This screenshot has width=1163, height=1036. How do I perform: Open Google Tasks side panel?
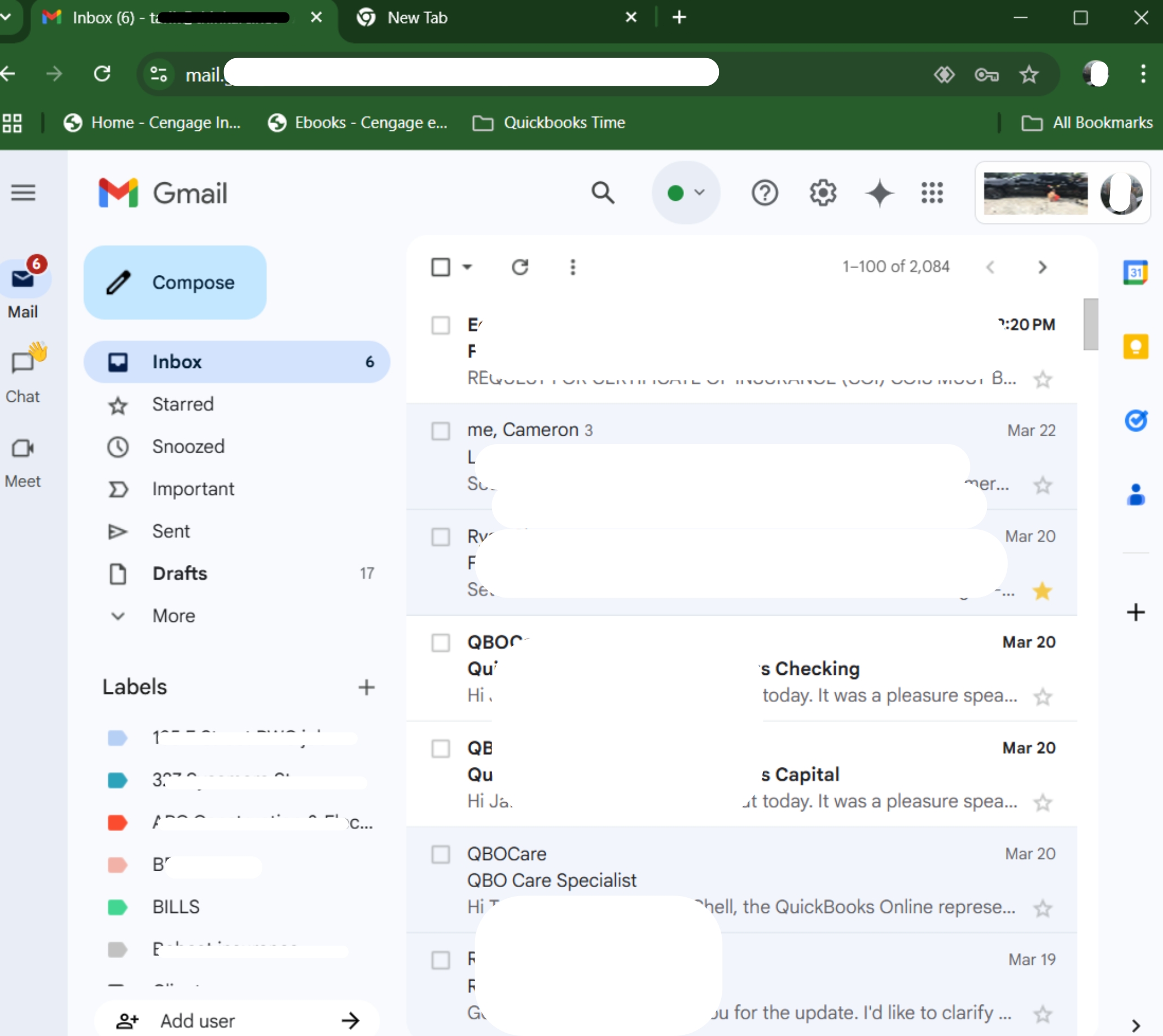tap(1135, 420)
